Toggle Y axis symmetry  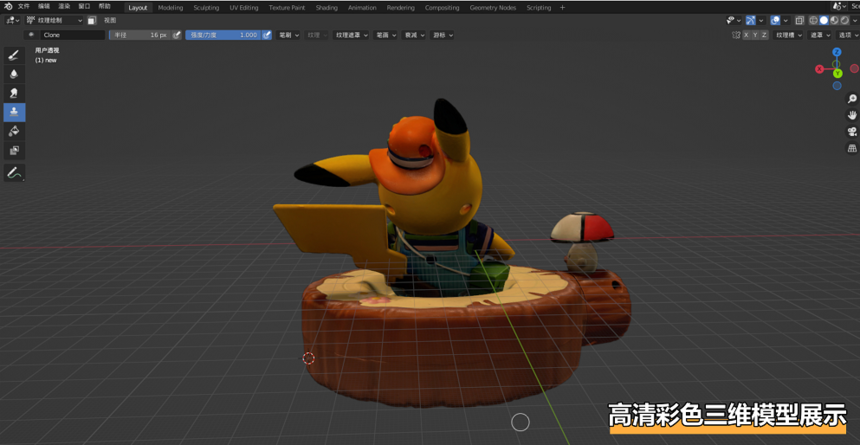[x=755, y=35]
